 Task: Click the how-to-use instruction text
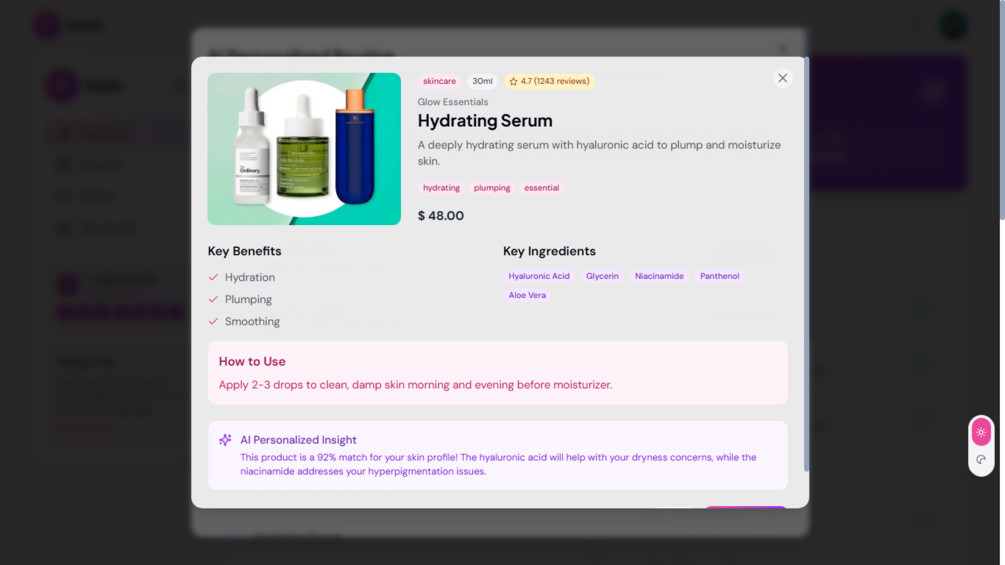coord(415,385)
